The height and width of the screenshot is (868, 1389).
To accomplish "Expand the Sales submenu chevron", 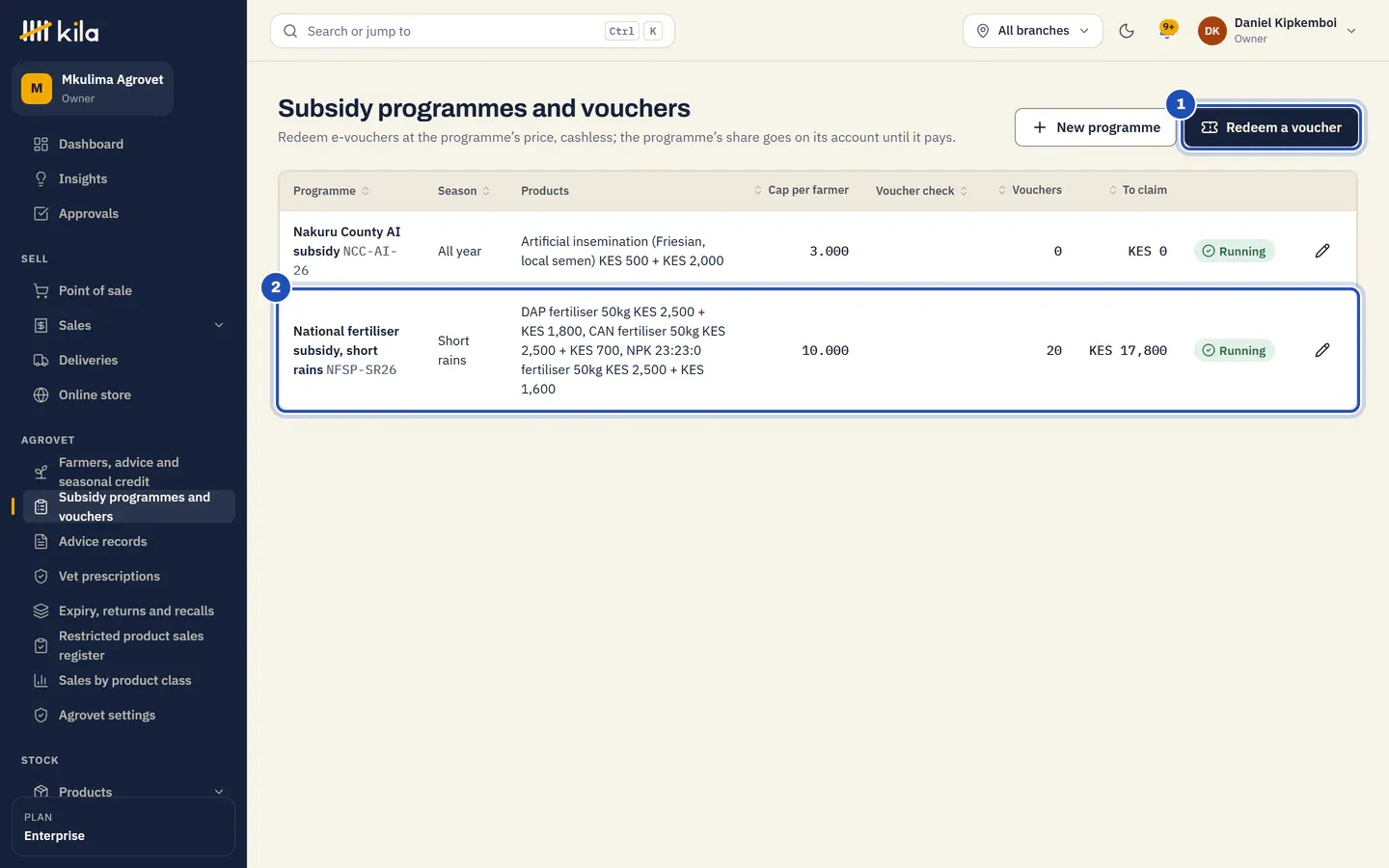I will pyautogui.click(x=219, y=325).
